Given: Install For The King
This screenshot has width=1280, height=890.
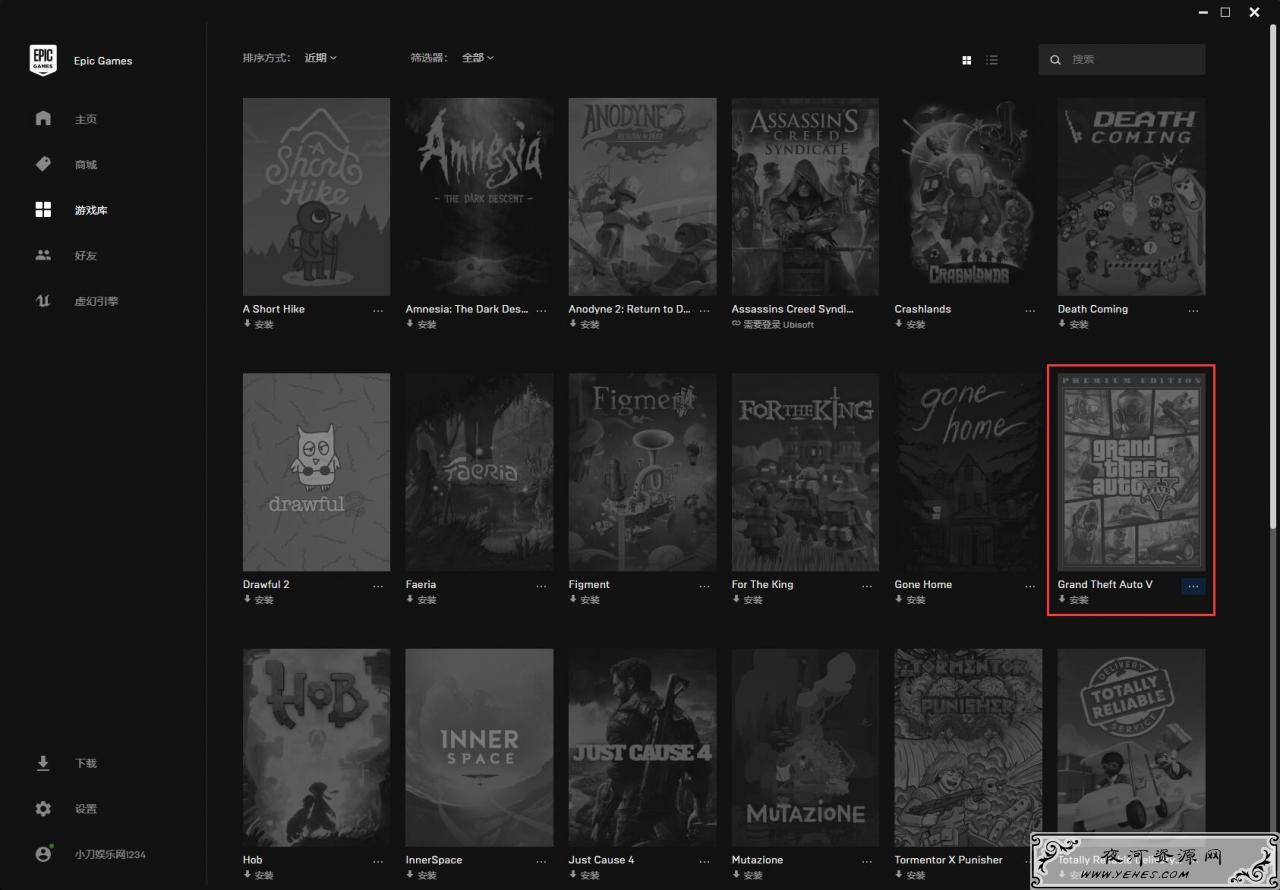Looking at the screenshot, I should point(747,600).
